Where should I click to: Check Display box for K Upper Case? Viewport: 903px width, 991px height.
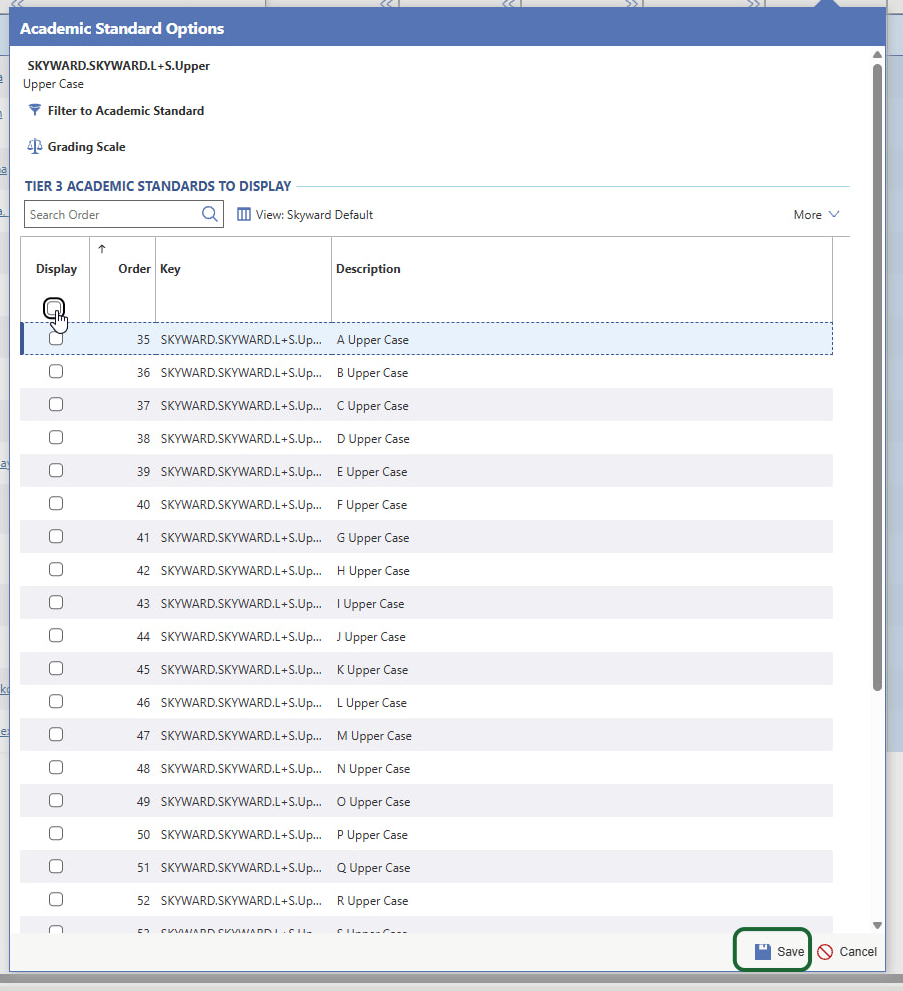56,669
